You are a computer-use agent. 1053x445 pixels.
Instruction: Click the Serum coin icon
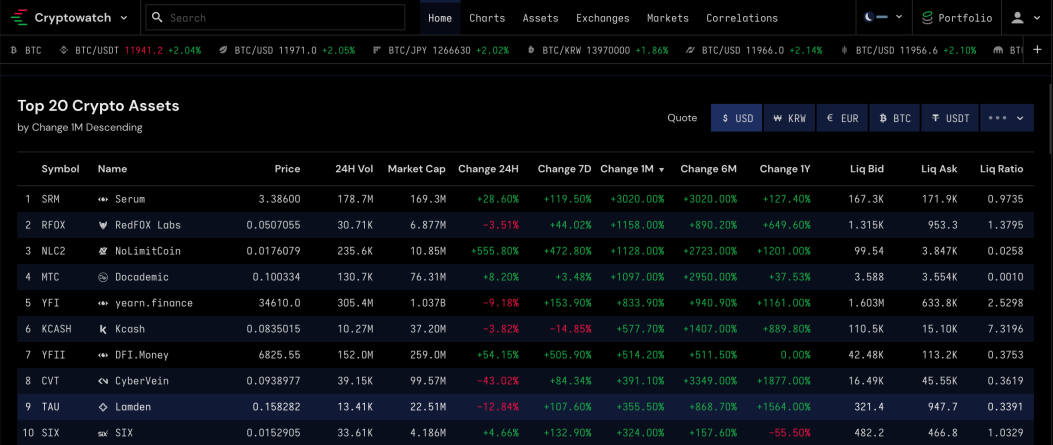click(x=103, y=199)
